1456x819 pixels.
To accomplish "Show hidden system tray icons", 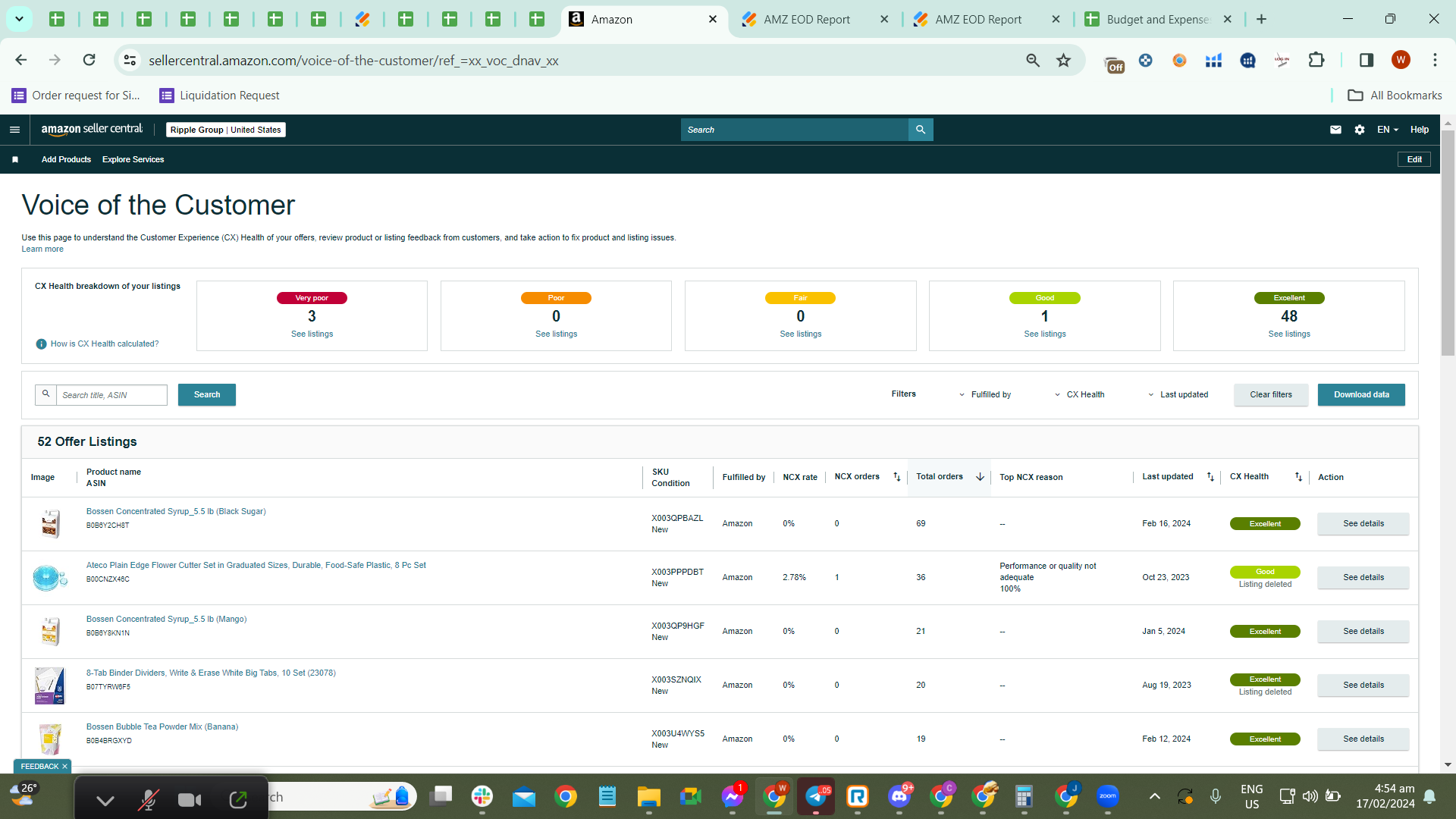I will [1154, 796].
